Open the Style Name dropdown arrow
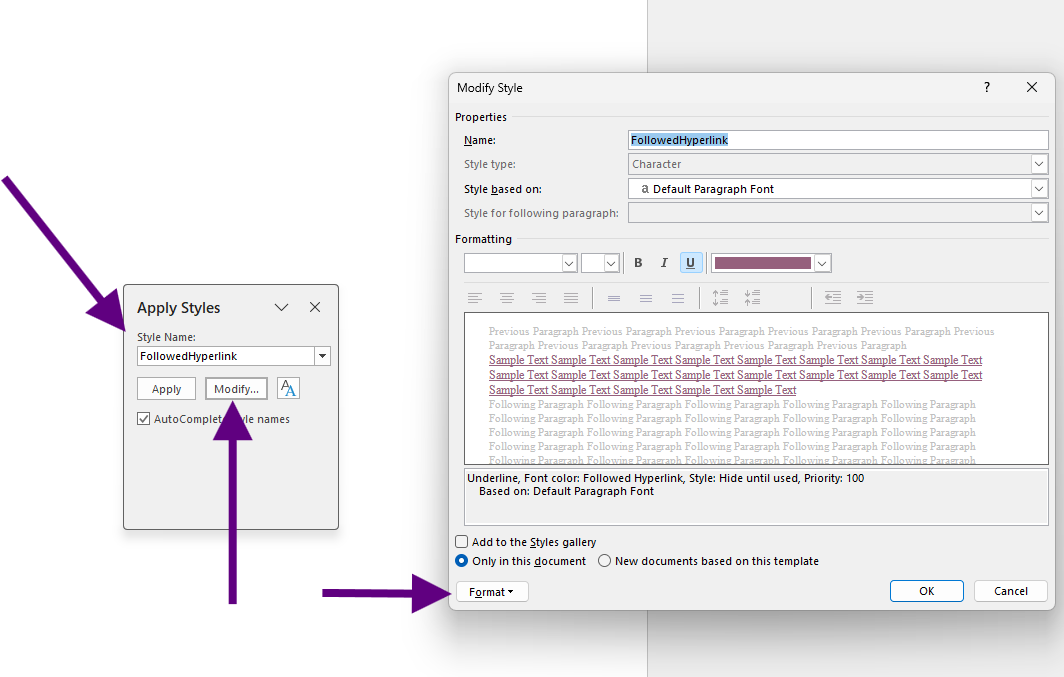Screen dimensions: 1064x677 pos(322,356)
